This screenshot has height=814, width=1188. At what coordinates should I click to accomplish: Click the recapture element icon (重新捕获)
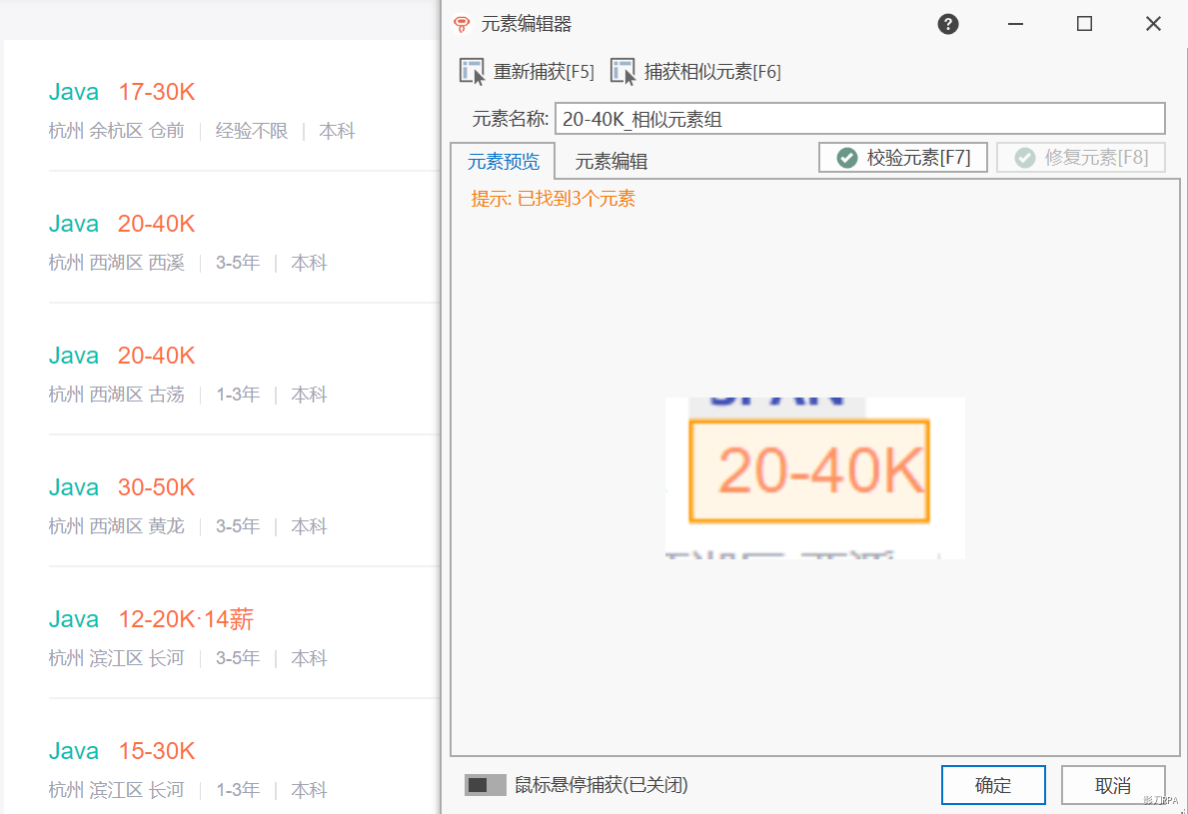pyautogui.click(x=472, y=71)
